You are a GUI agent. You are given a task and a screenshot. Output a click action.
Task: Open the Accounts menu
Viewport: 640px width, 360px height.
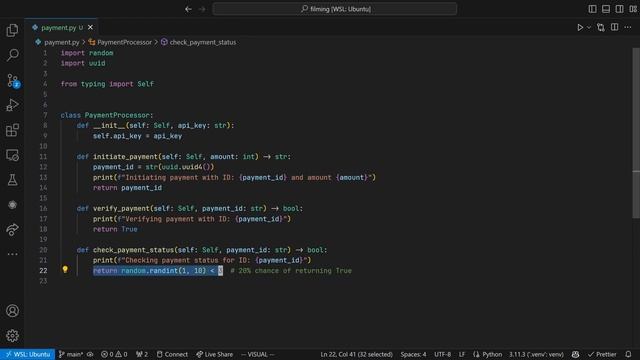click(x=12, y=311)
